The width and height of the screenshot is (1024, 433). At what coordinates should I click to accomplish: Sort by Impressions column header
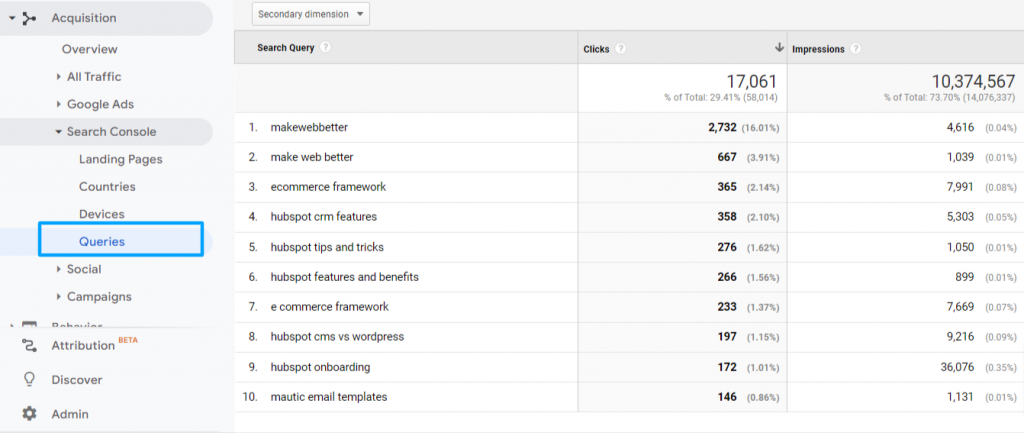click(x=818, y=49)
